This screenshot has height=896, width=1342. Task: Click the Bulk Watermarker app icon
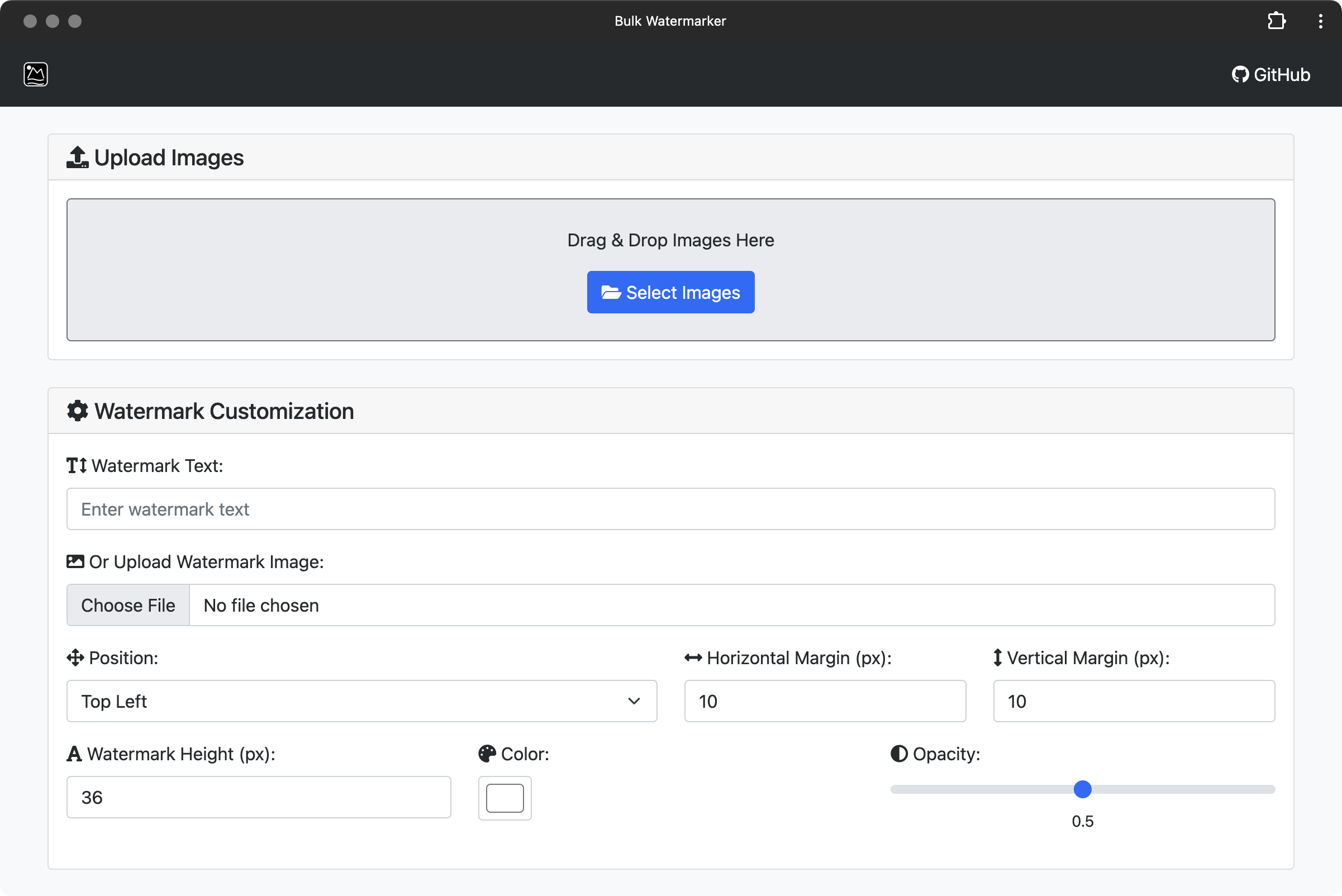[x=35, y=74]
